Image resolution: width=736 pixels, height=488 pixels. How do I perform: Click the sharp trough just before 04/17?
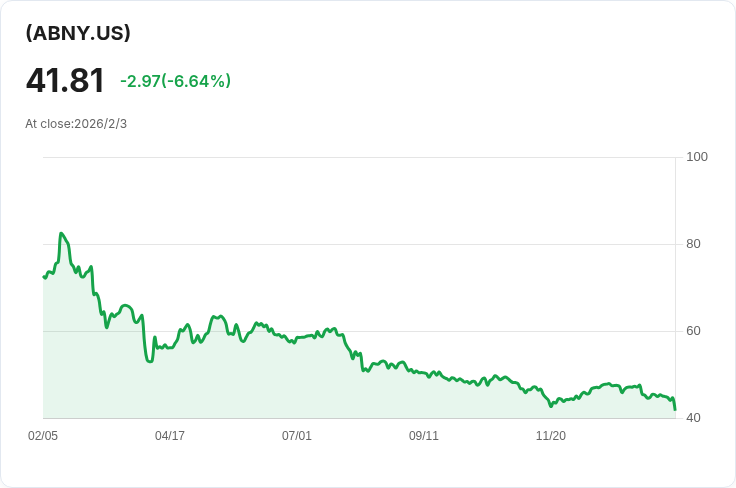click(x=150, y=361)
